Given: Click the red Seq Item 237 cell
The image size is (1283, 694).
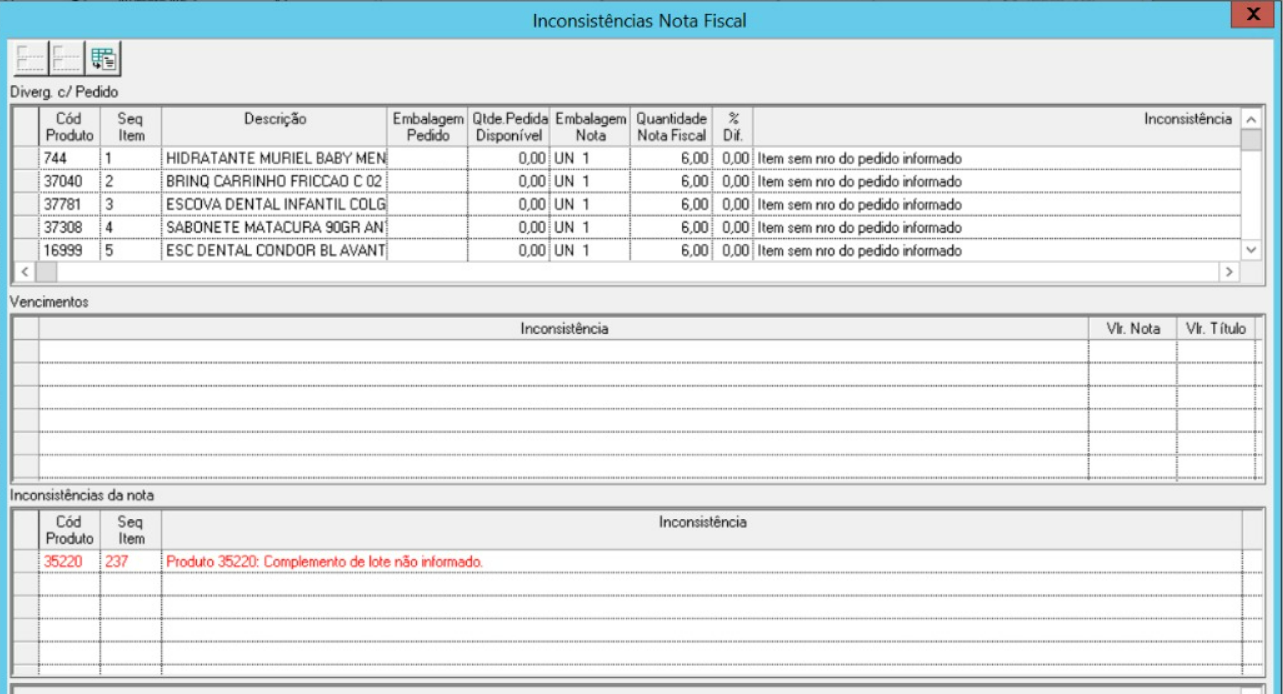Looking at the screenshot, I should 131,562.
